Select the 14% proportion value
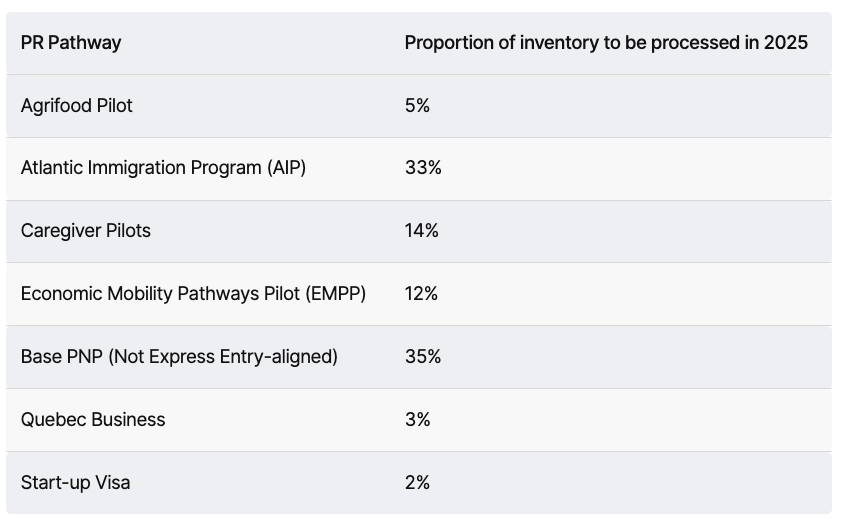This screenshot has height=528, width=848. tap(422, 231)
